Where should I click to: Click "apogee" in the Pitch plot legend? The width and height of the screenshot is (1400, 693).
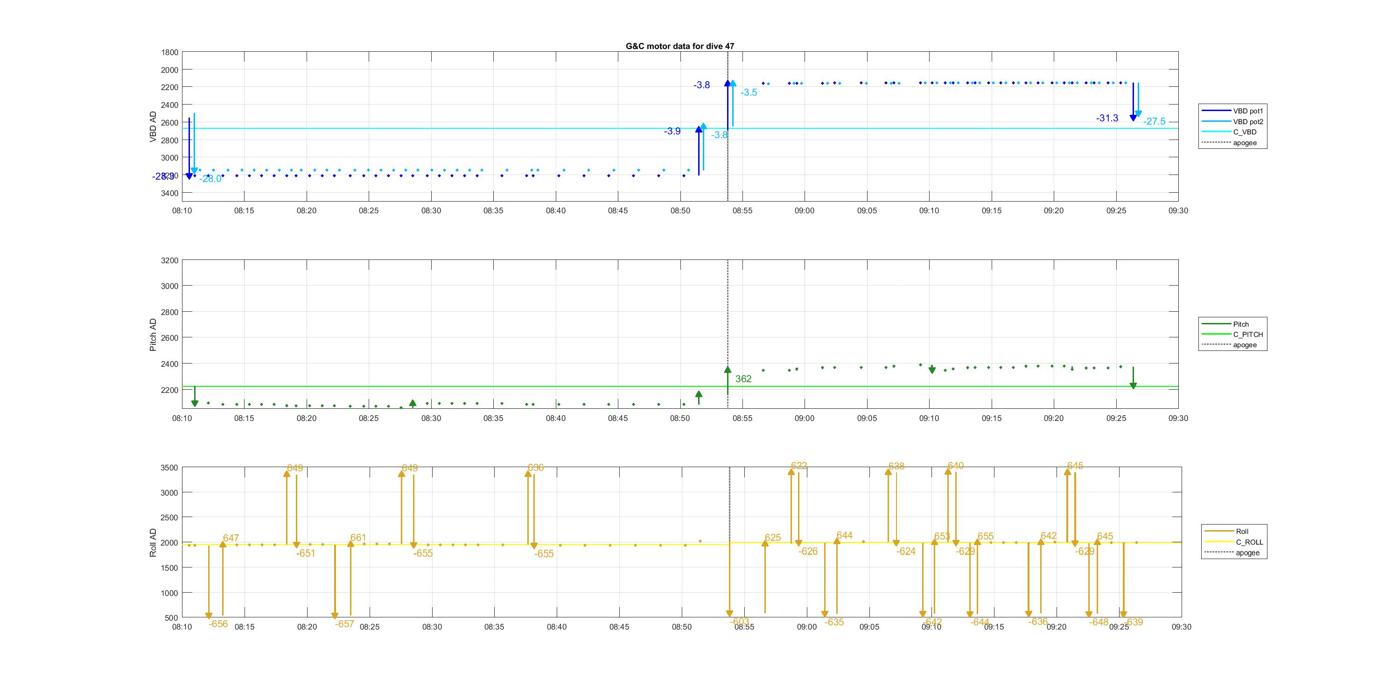point(1245,345)
